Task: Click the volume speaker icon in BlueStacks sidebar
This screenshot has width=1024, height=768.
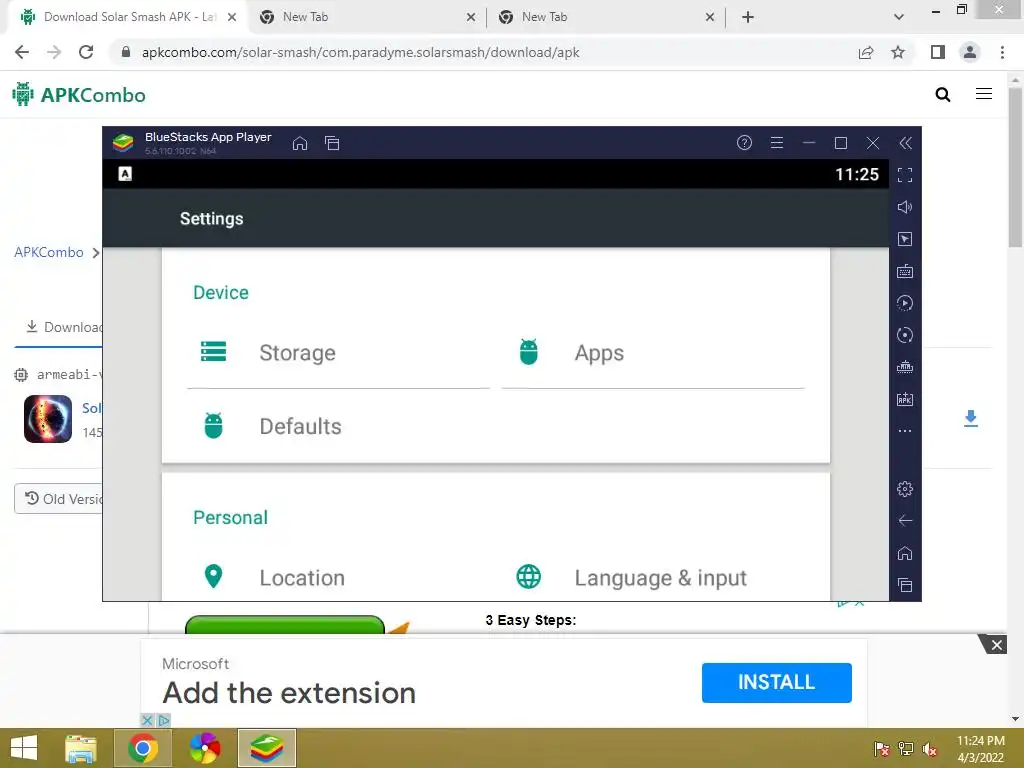Action: tap(905, 207)
